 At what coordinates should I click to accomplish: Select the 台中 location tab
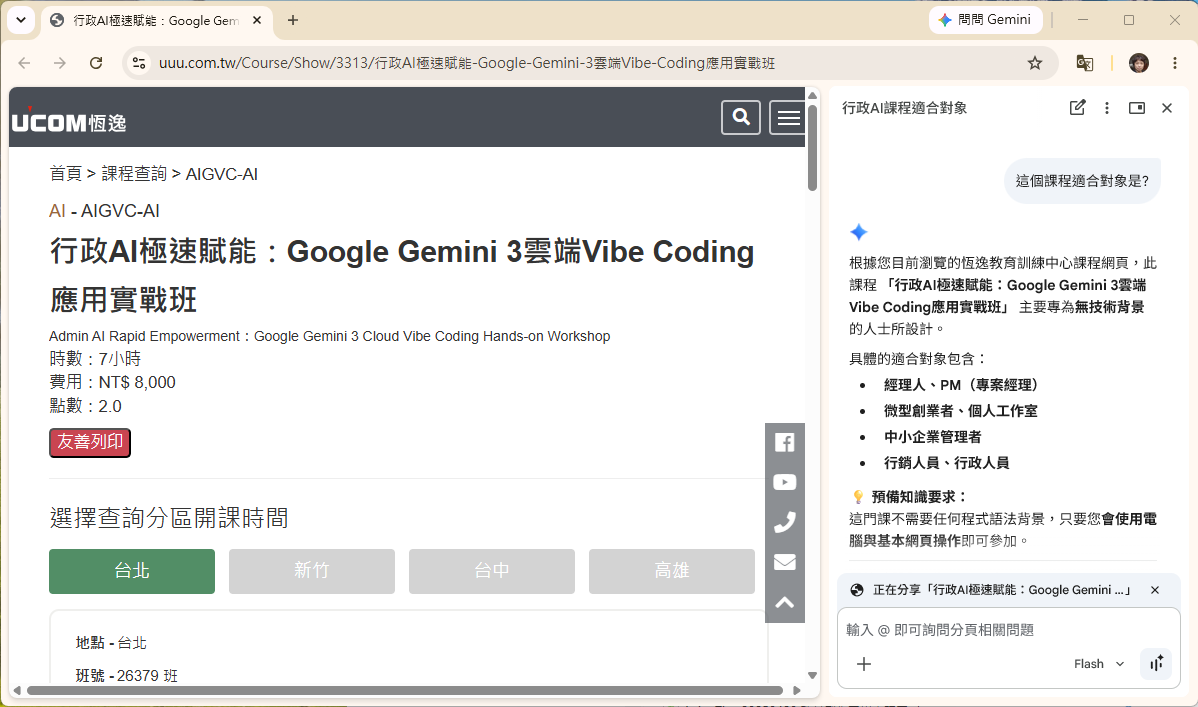coord(492,571)
